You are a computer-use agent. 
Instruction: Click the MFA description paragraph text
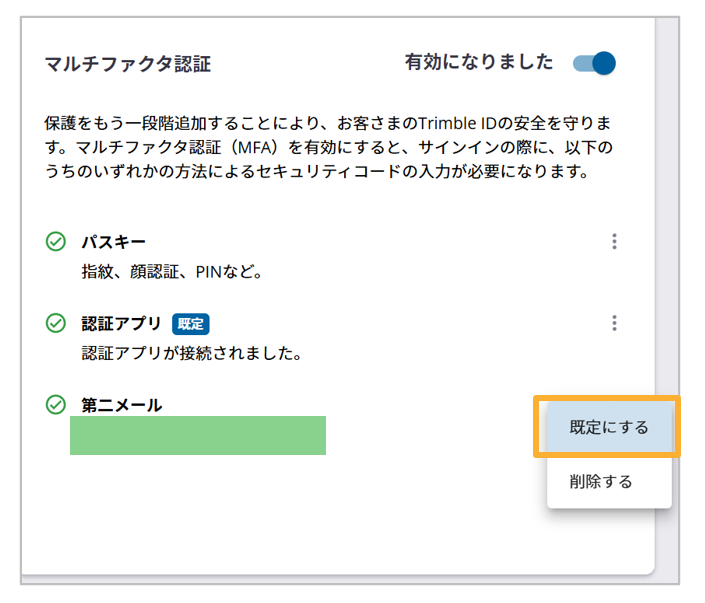point(328,148)
